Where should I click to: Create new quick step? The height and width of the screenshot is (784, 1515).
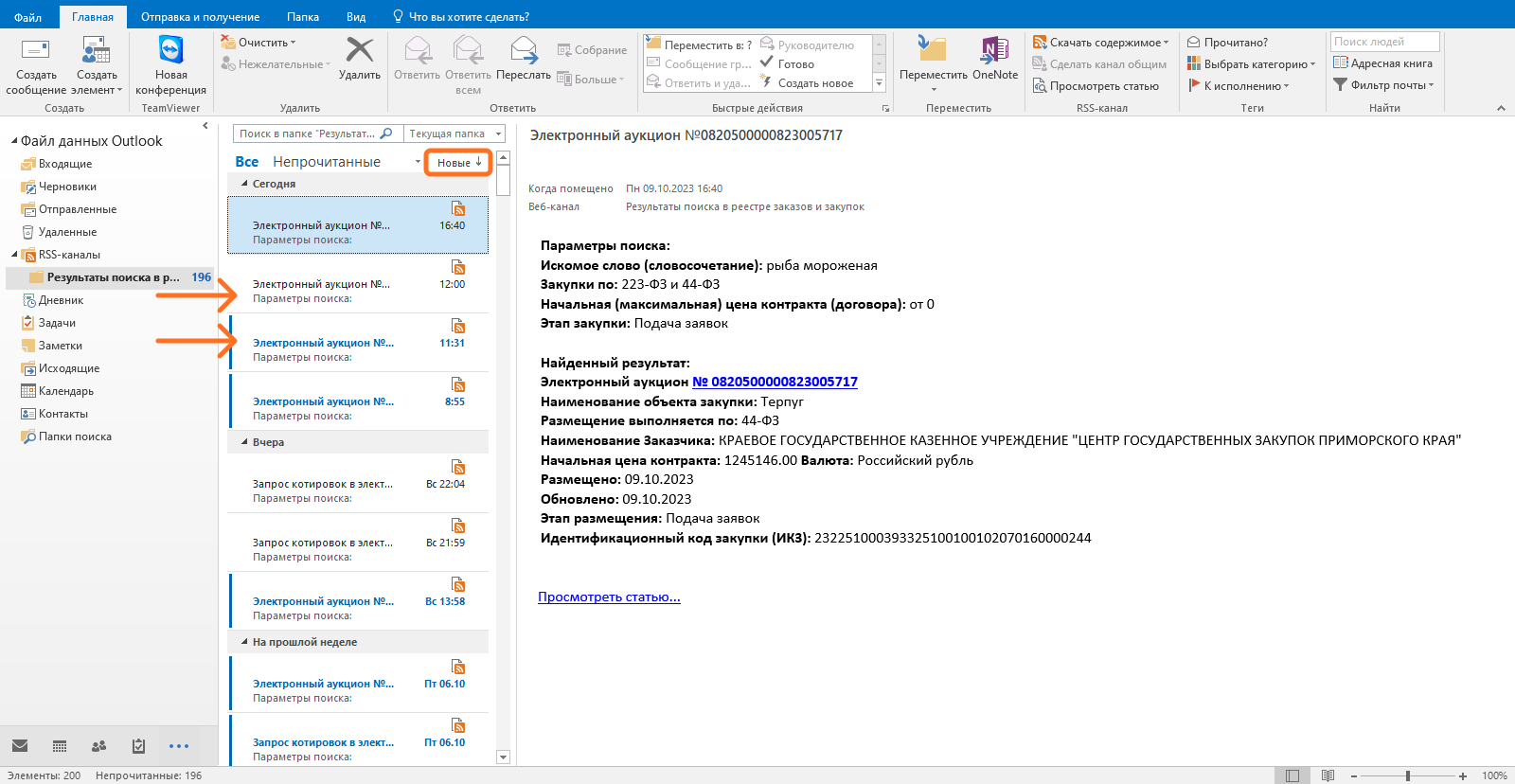coord(806,83)
